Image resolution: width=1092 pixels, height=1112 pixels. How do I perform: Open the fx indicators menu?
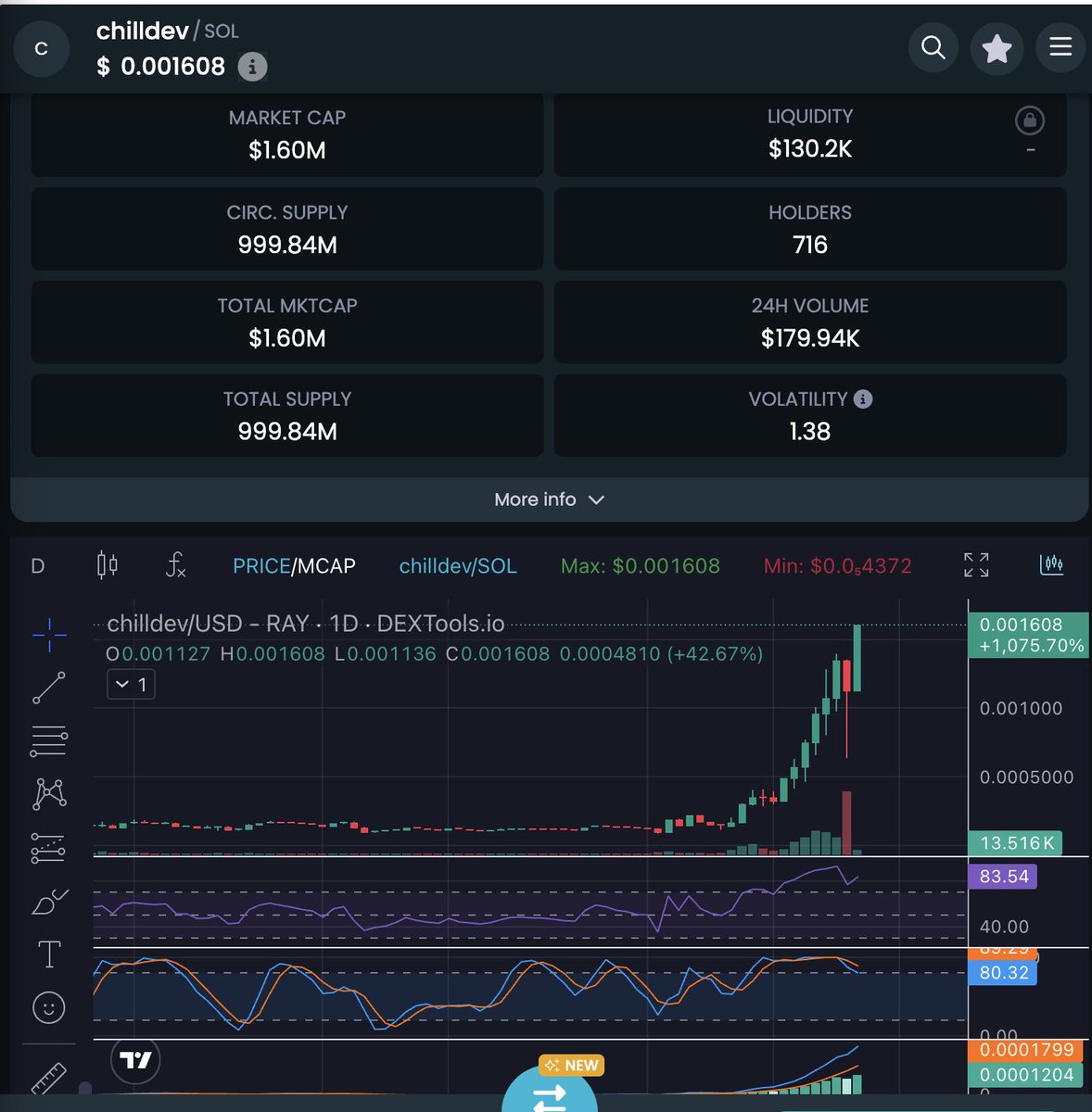175,565
